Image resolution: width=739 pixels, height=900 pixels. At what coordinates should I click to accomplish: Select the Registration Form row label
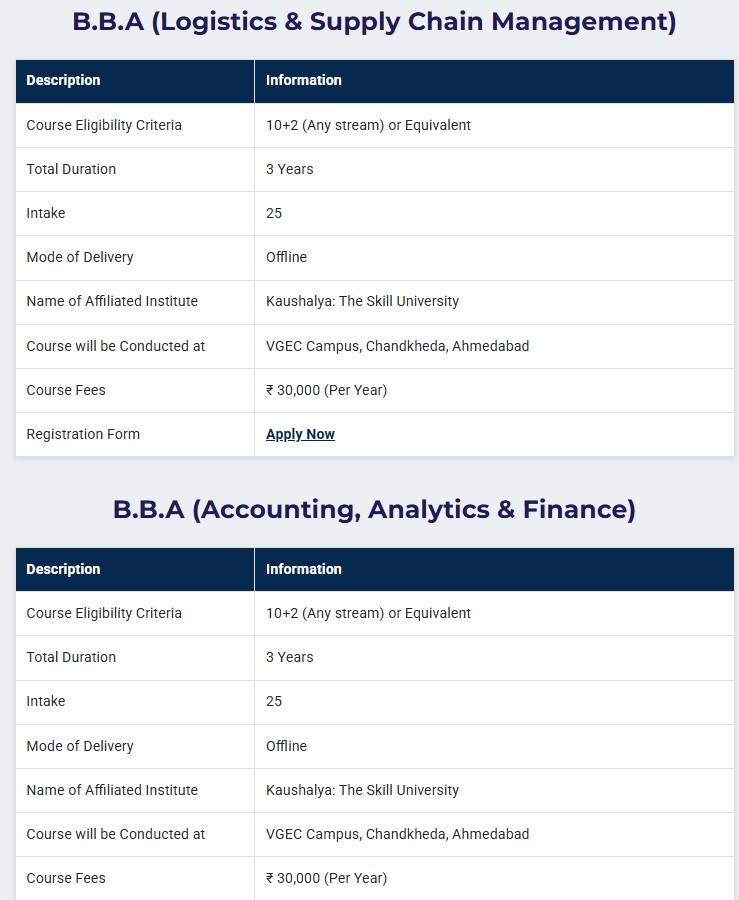(x=83, y=434)
